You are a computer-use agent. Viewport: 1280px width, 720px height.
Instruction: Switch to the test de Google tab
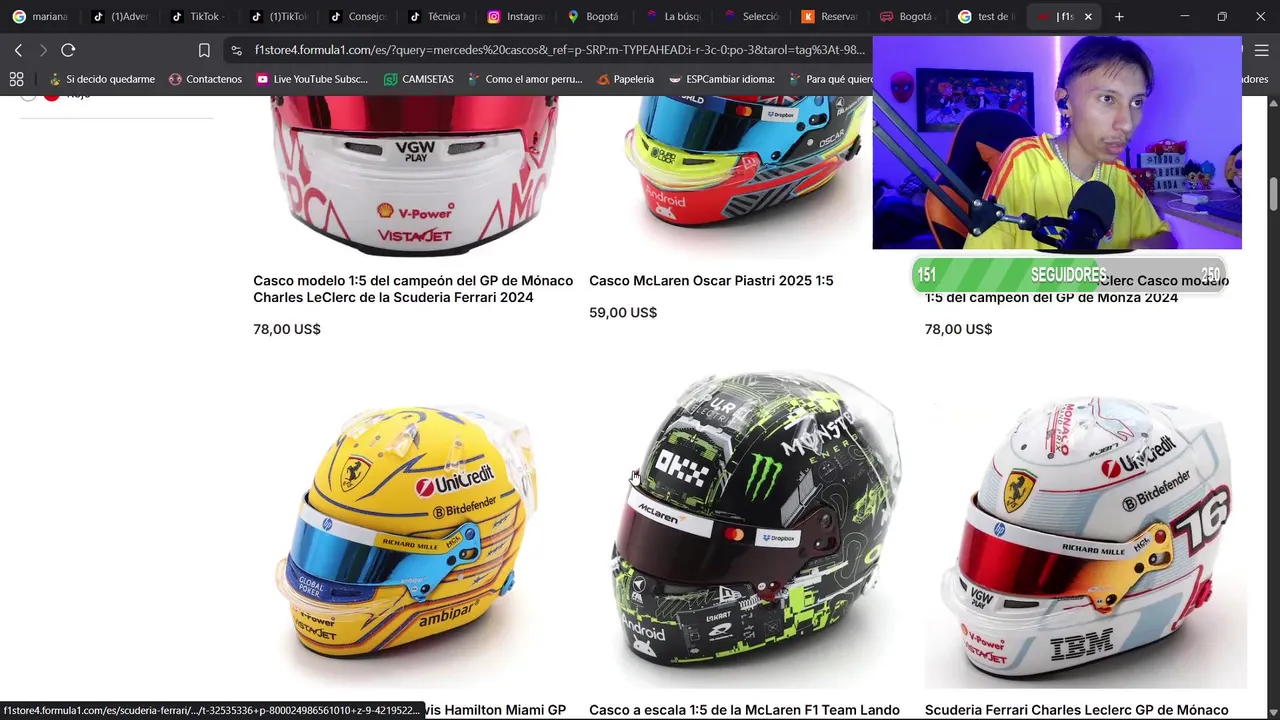(x=987, y=17)
